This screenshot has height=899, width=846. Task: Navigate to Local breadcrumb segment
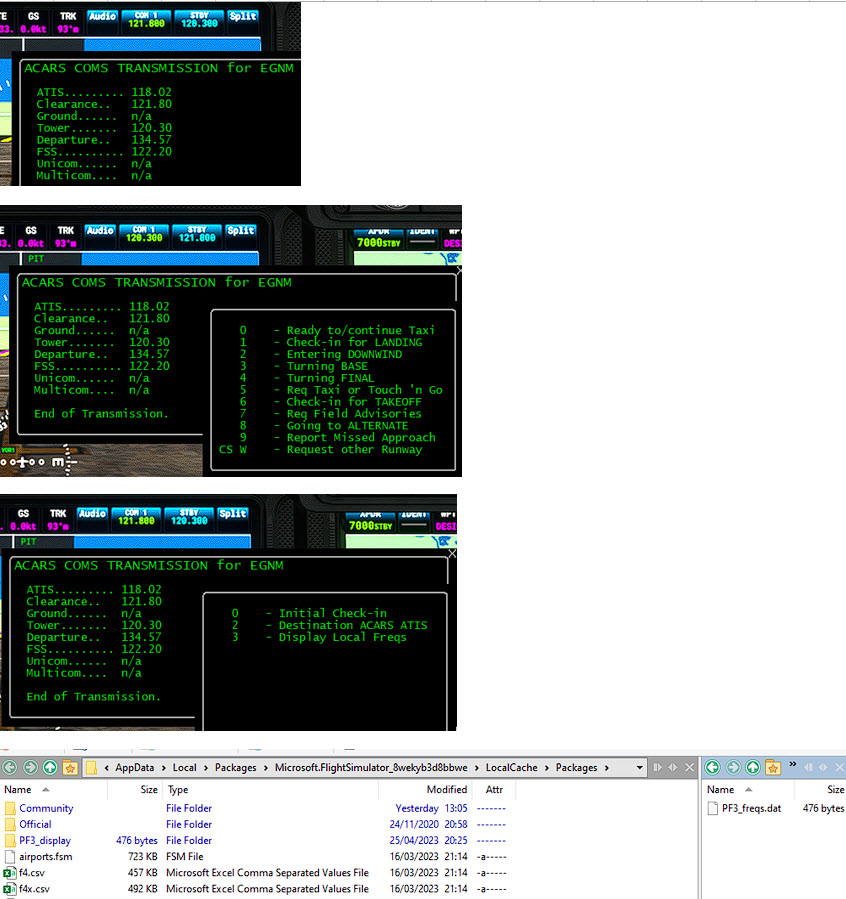click(185, 768)
